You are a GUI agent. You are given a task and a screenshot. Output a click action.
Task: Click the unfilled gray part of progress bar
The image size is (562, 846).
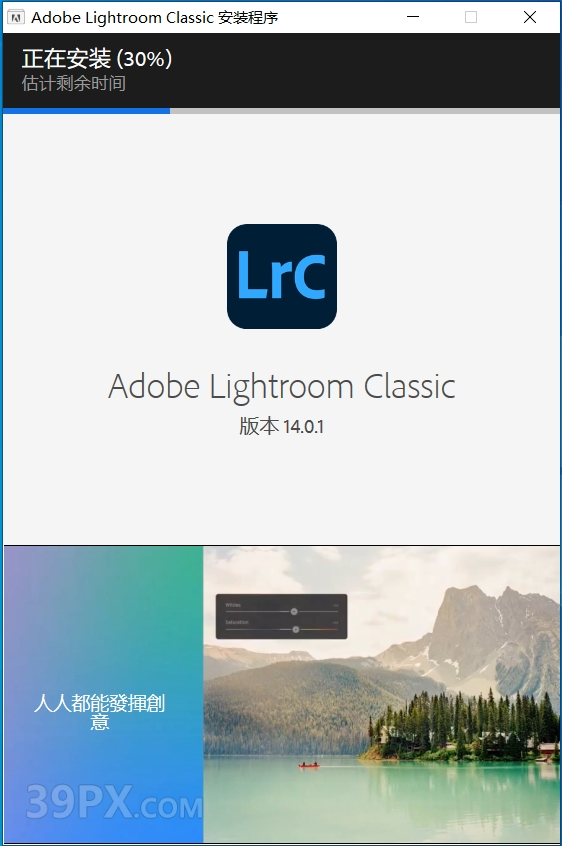click(x=365, y=111)
